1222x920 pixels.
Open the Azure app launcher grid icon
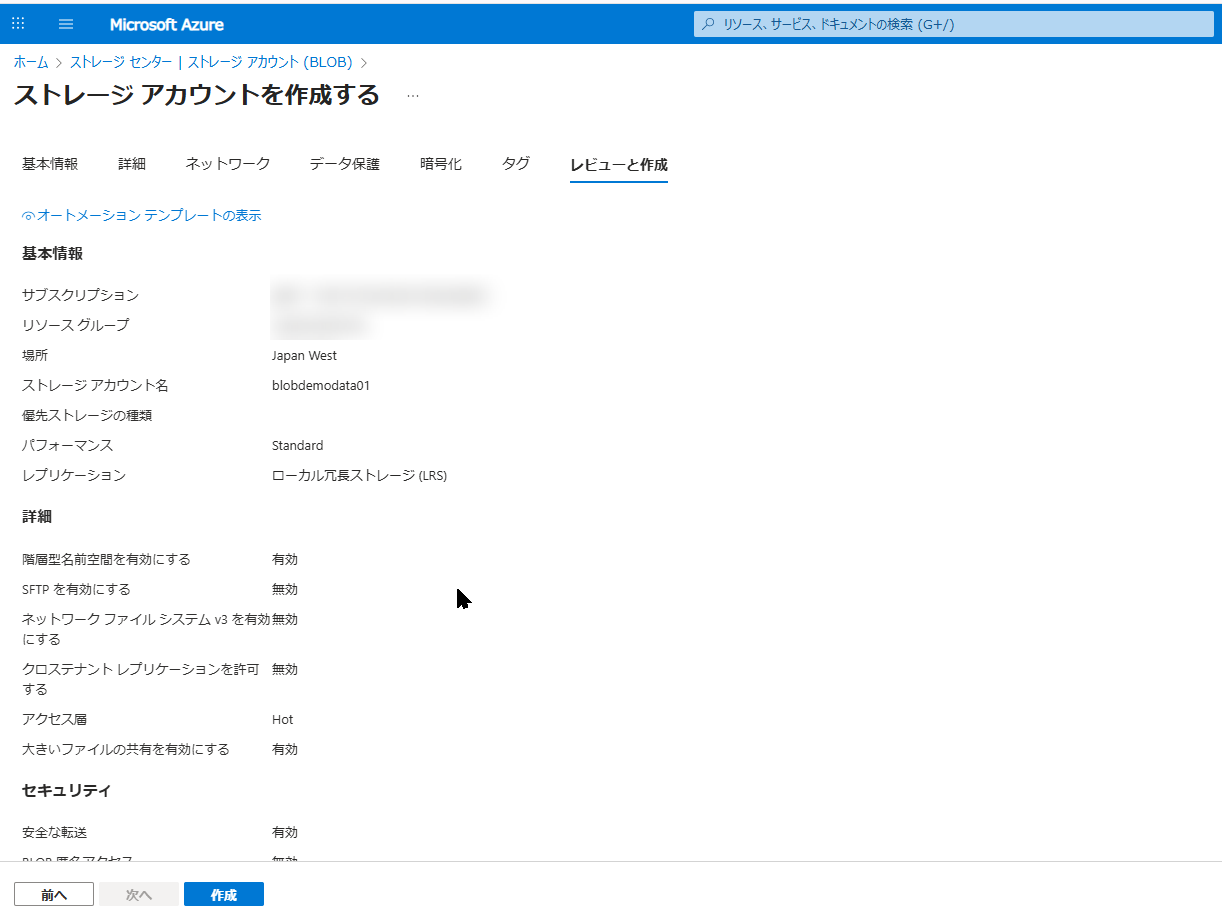[x=18, y=24]
